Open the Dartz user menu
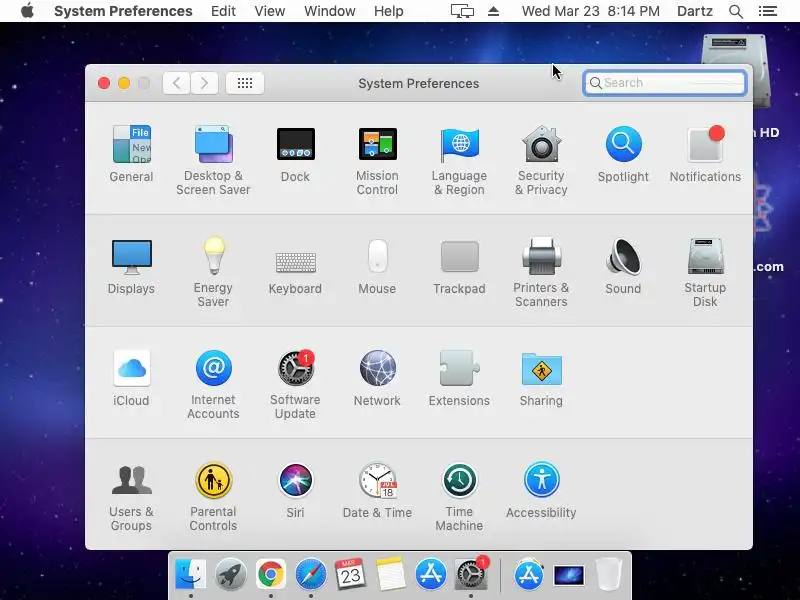 pos(694,11)
